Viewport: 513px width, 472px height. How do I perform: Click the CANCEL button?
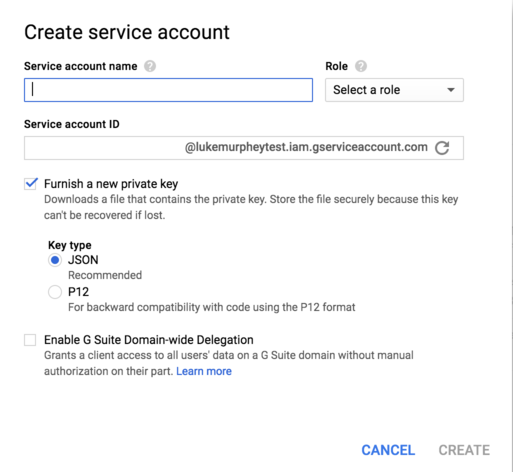(388, 450)
